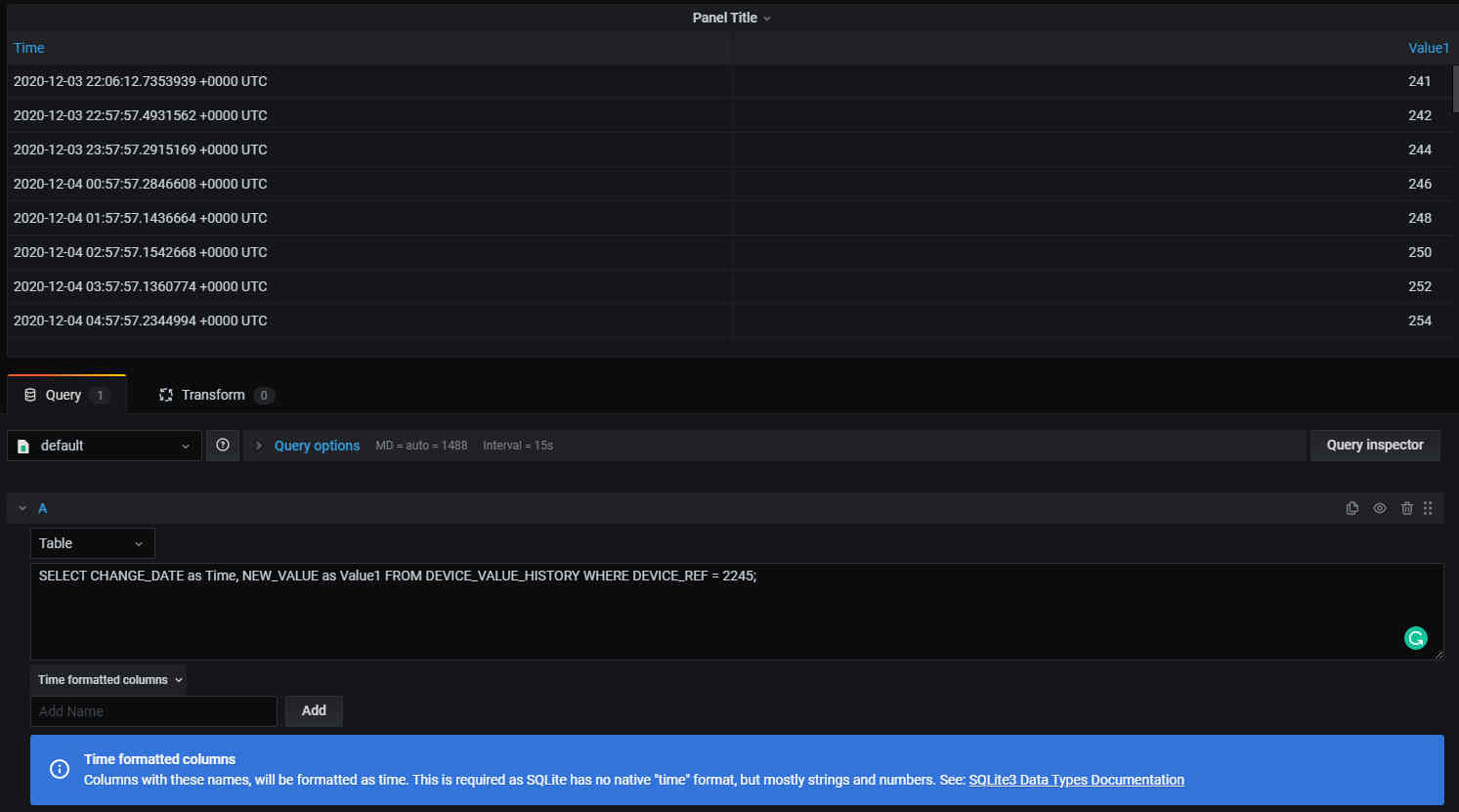Toggle query A visibility eye icon
Viewport: 1459px width, 812px height.
[1379, 508]
